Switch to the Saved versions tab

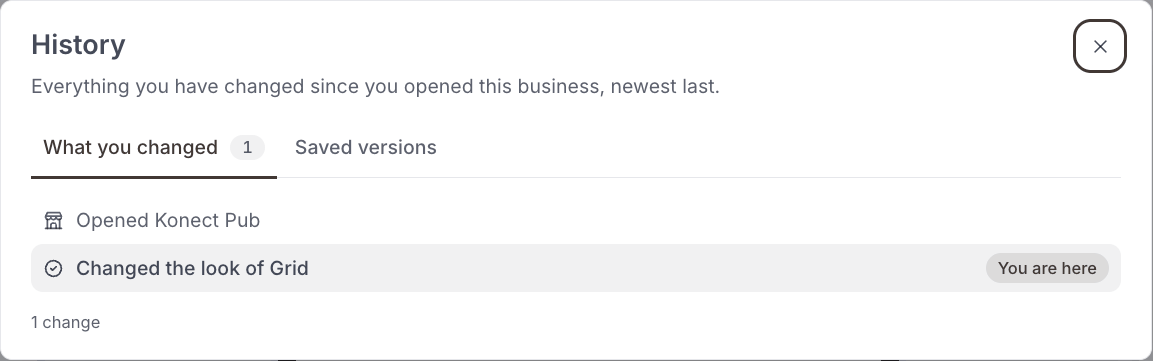365,147
